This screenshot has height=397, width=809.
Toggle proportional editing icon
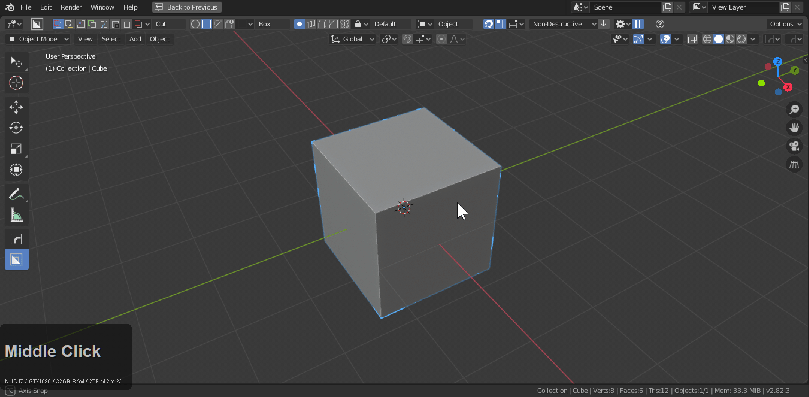click(441, 39)
